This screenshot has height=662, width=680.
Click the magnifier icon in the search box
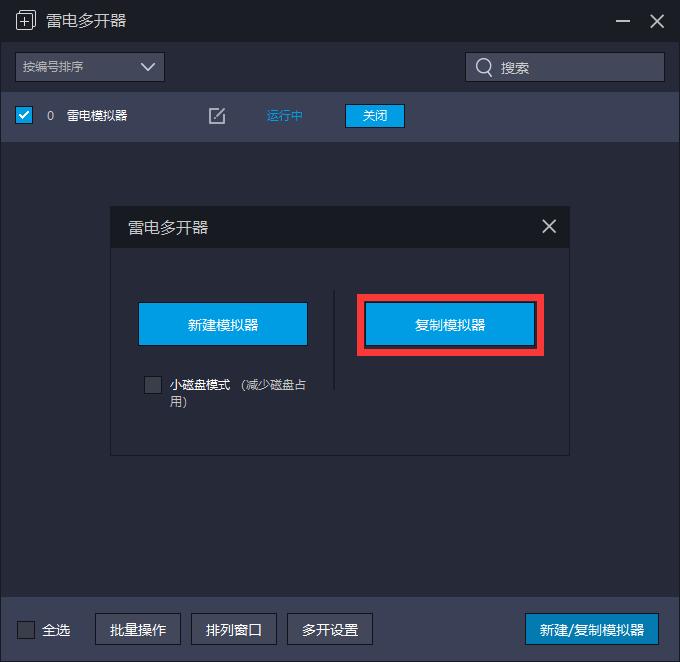pos(484,67)
